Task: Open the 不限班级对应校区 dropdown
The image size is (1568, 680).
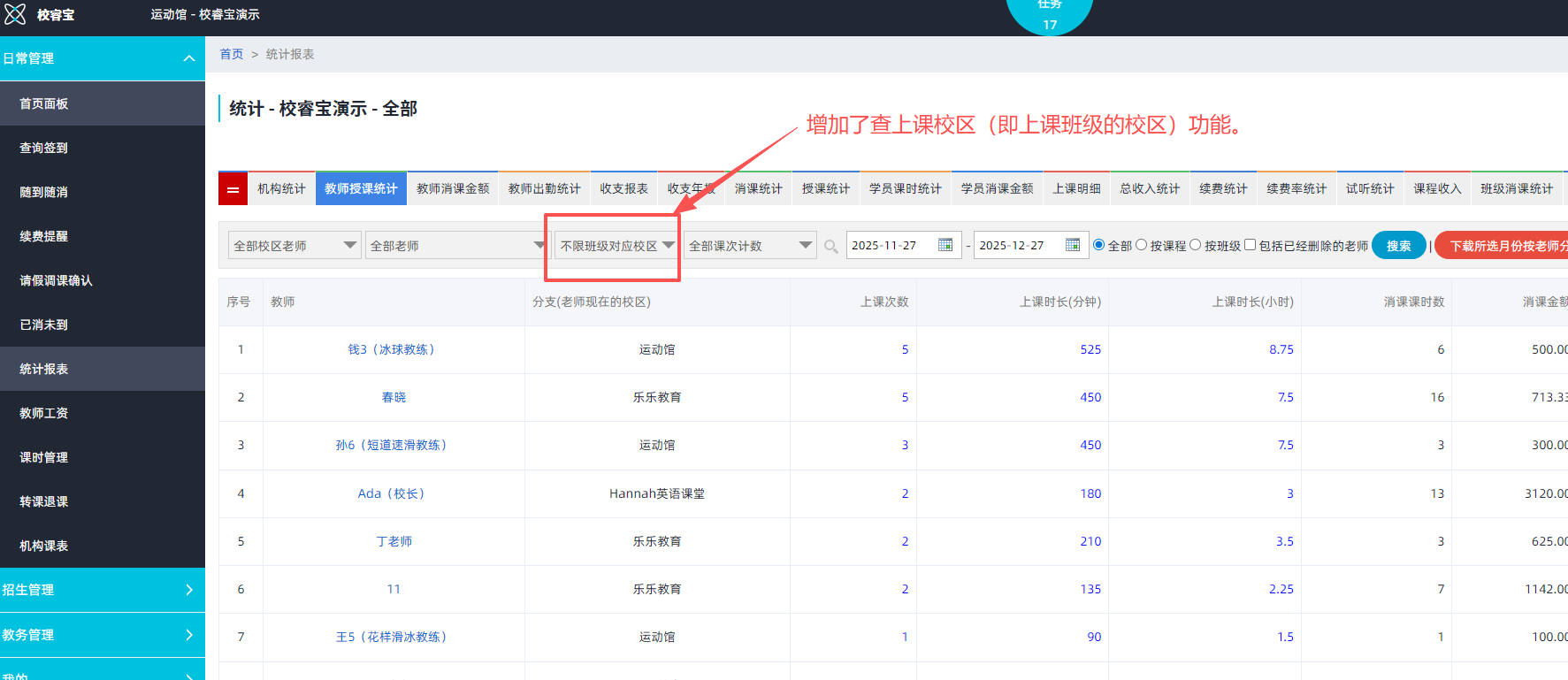Action: coord(616,246)
